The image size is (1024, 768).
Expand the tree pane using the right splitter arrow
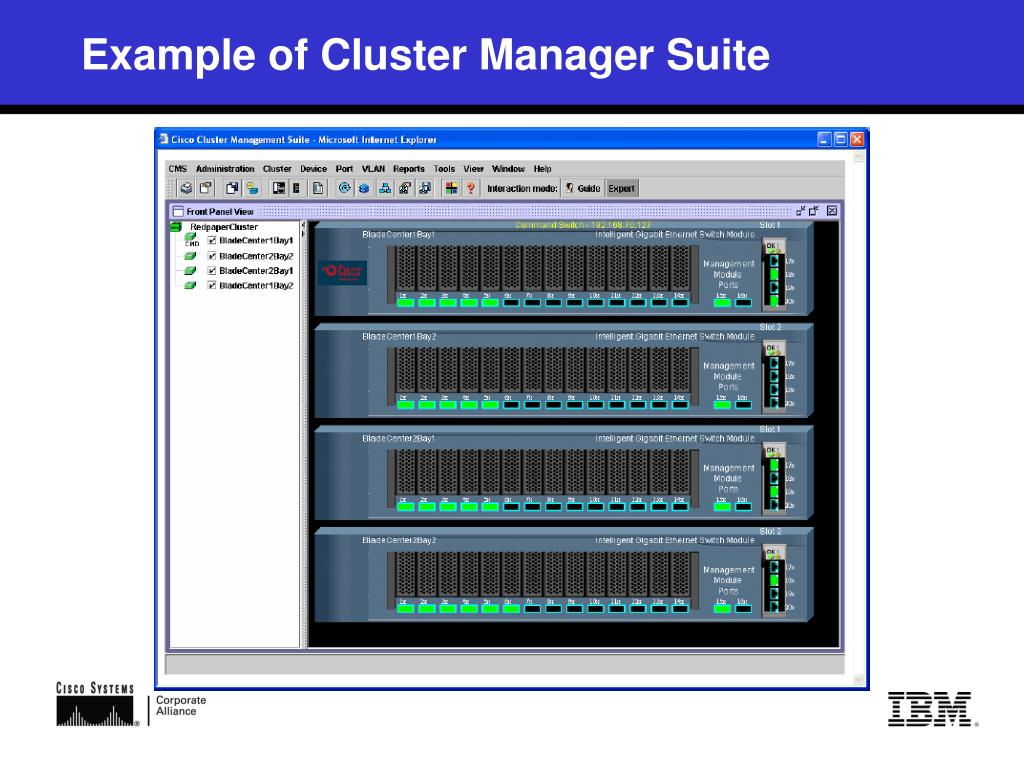pyautogui.click(x=303, y=234)
